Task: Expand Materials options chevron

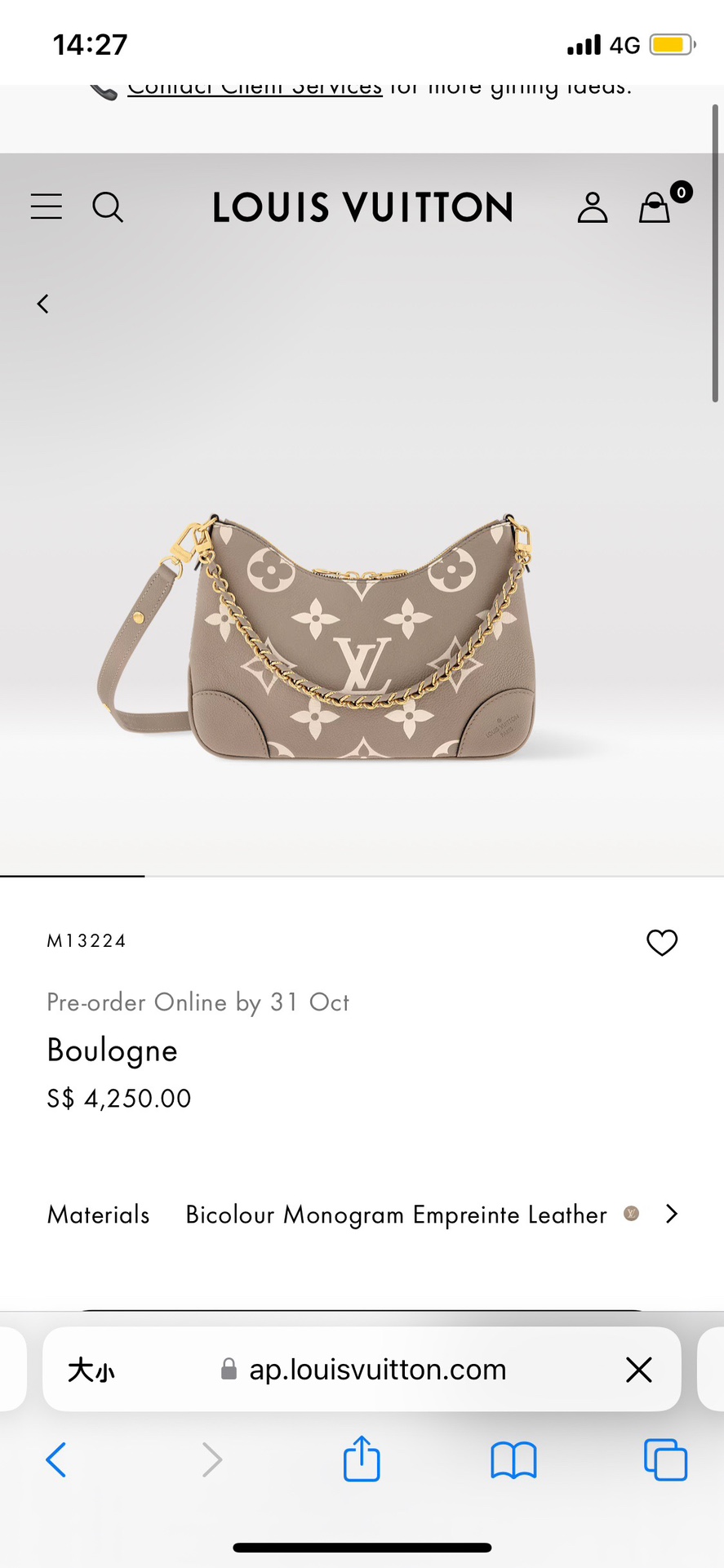Action: (x=672, y=1214)
